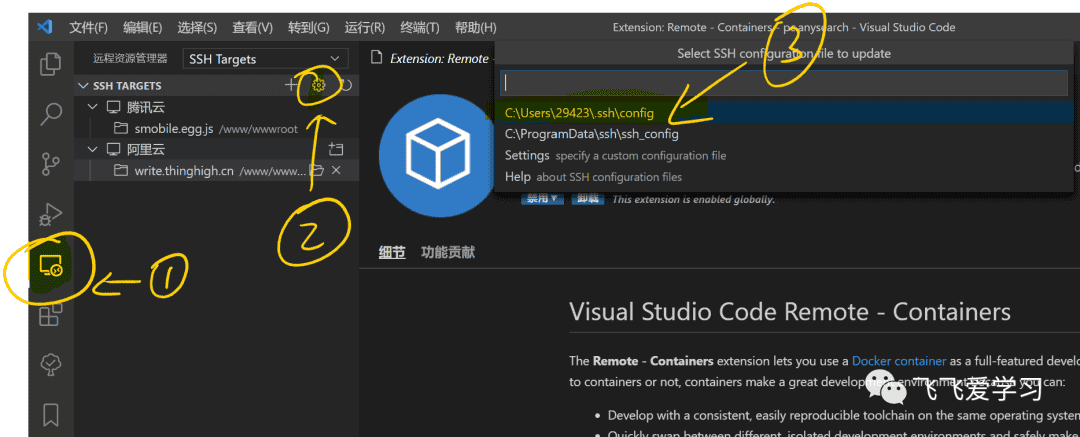Open the 编辑(E) menu

point(143,28)
